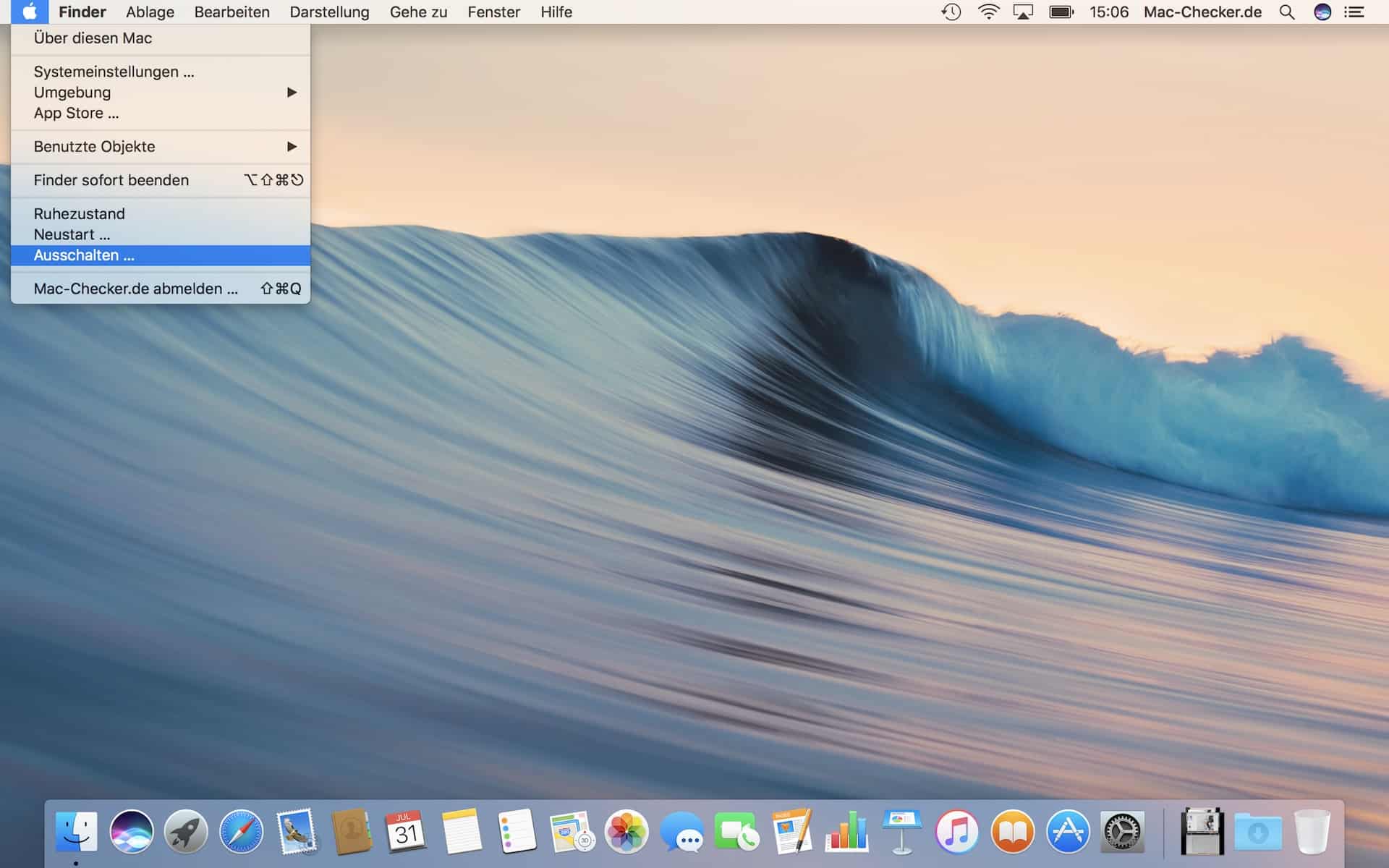Select Ausschalten to shut down
1389x868 pixels.
tap(161, 255)
